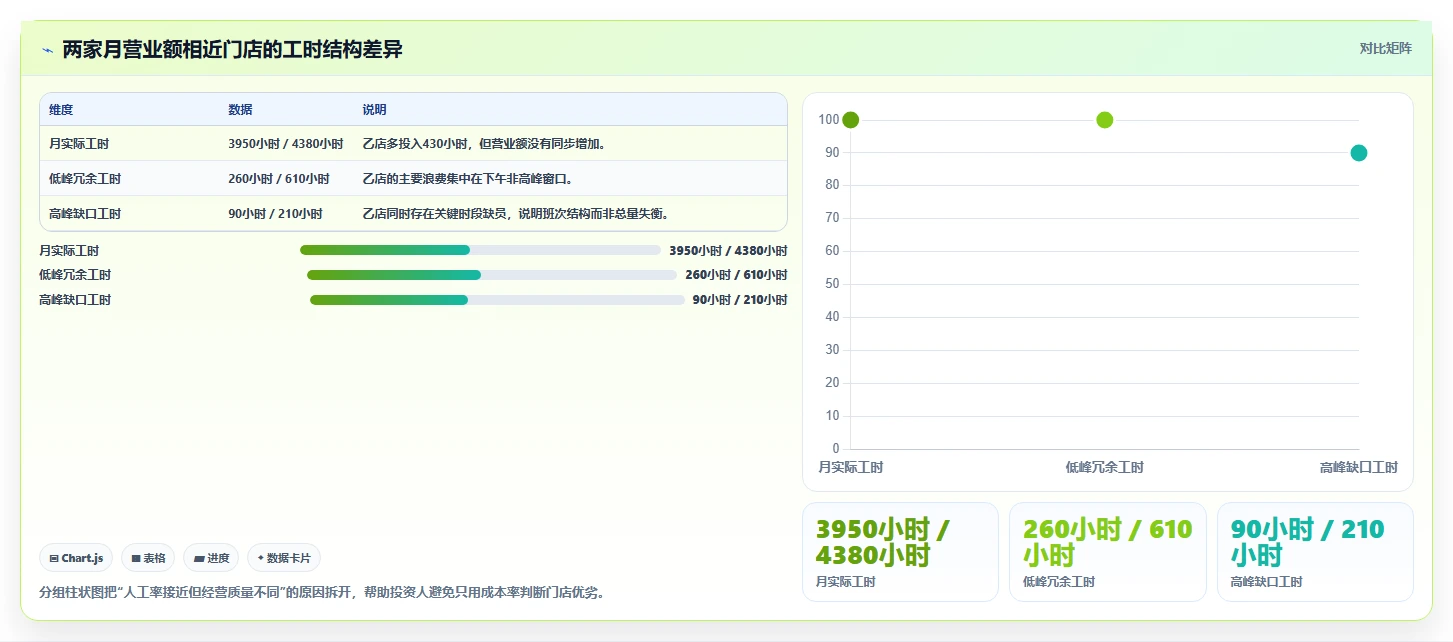Click the dark green 月实际工时 chart point
Viewport: 1453px width, 642px height.
(851, 120)
